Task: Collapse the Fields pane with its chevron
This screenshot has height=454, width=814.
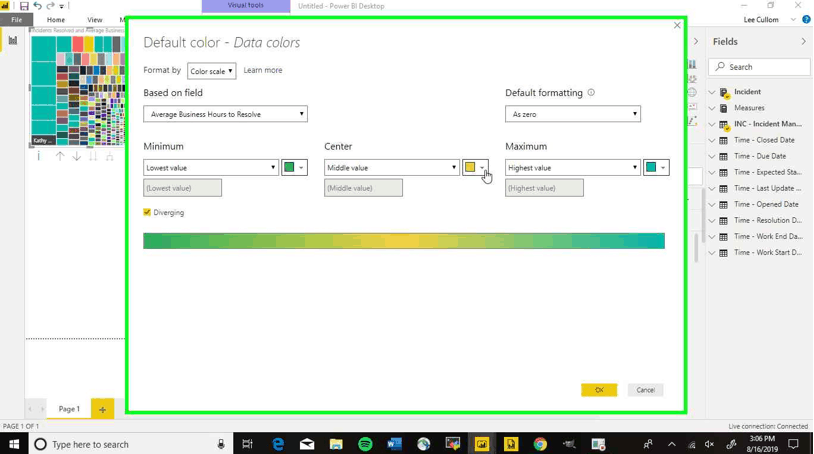Action: pyautogui.click(x=804, y=42)
